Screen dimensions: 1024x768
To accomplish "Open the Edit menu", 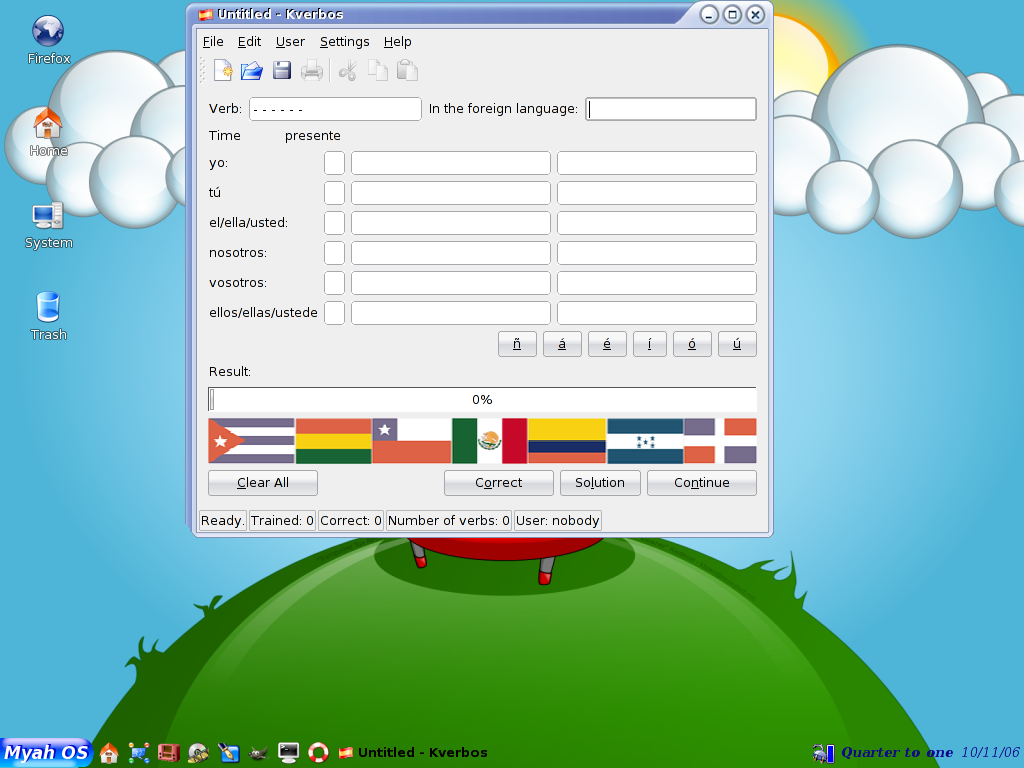I will [249, 42].
